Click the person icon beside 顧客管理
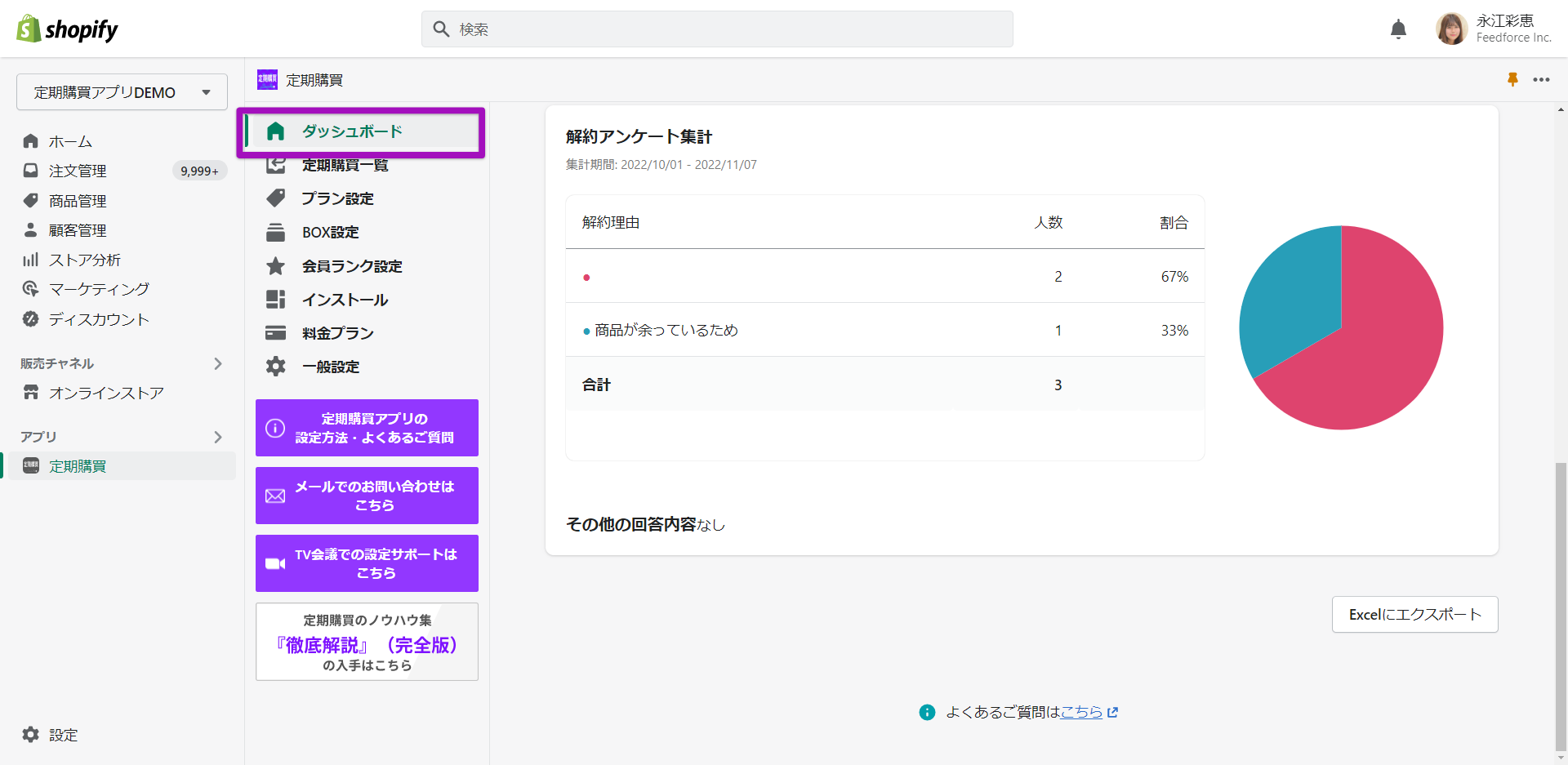This screenshot has width=1568, height=765. click(x=31, y=229)
